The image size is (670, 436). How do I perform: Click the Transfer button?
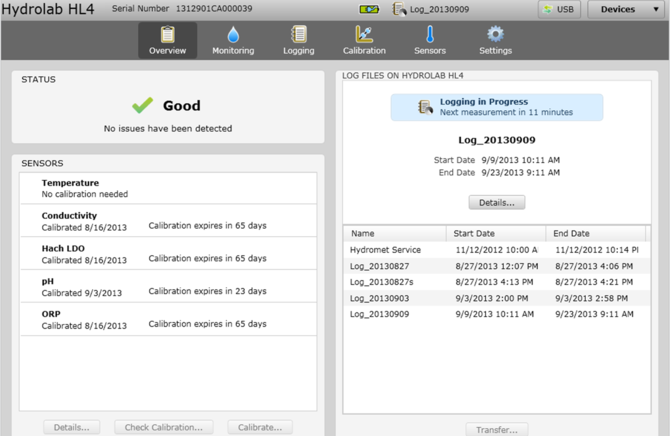(x=497, y=429)
